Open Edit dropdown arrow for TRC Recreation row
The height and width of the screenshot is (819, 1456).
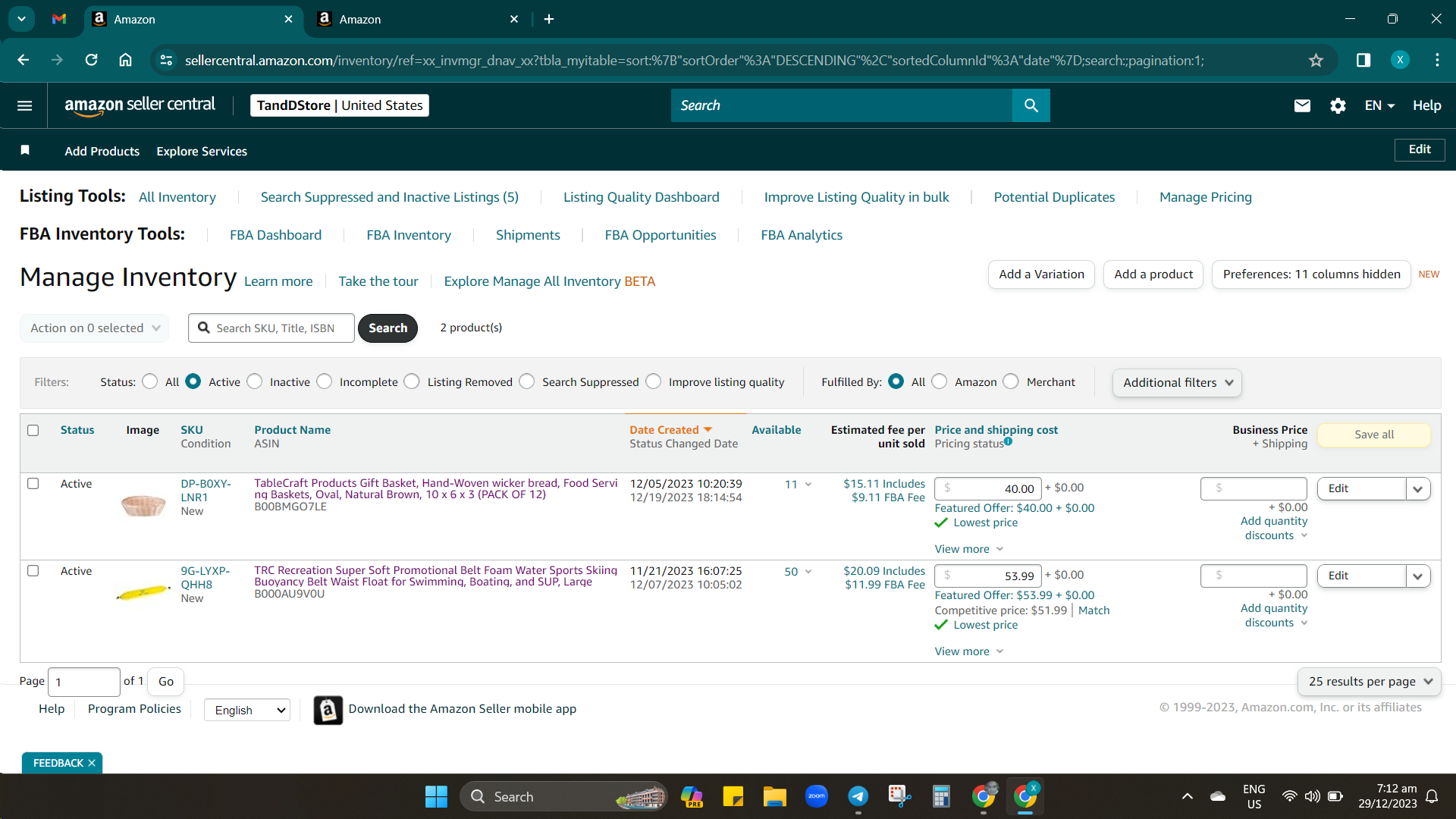[1418, 576]
